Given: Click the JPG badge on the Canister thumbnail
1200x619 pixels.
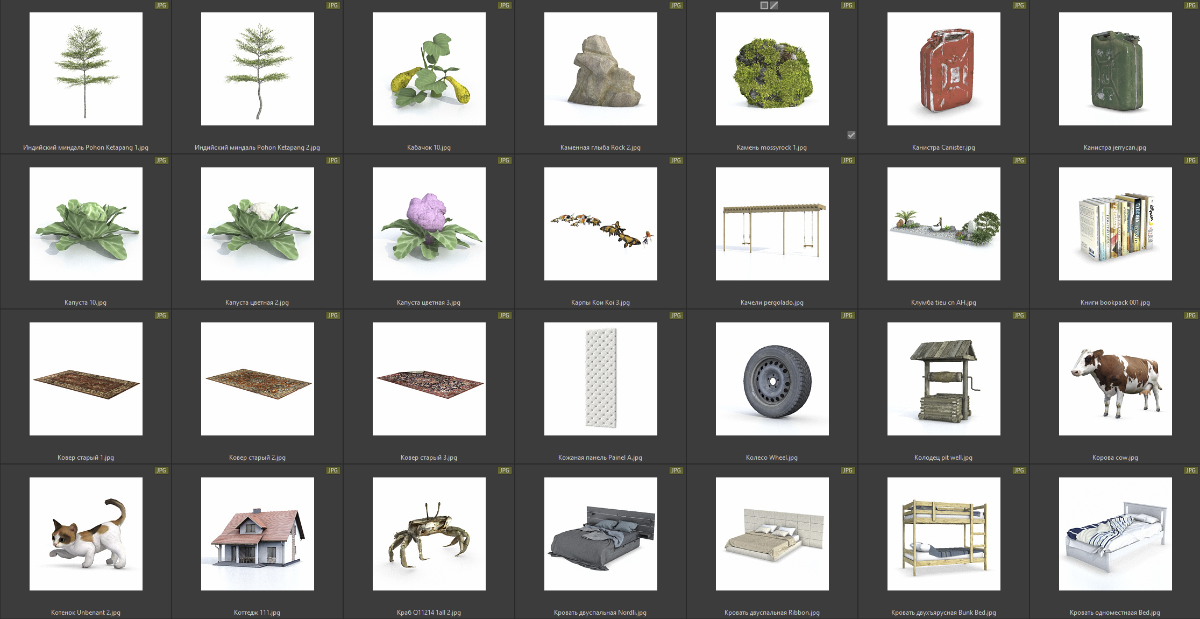Looking at the screenshot, I should (1019, 5).
